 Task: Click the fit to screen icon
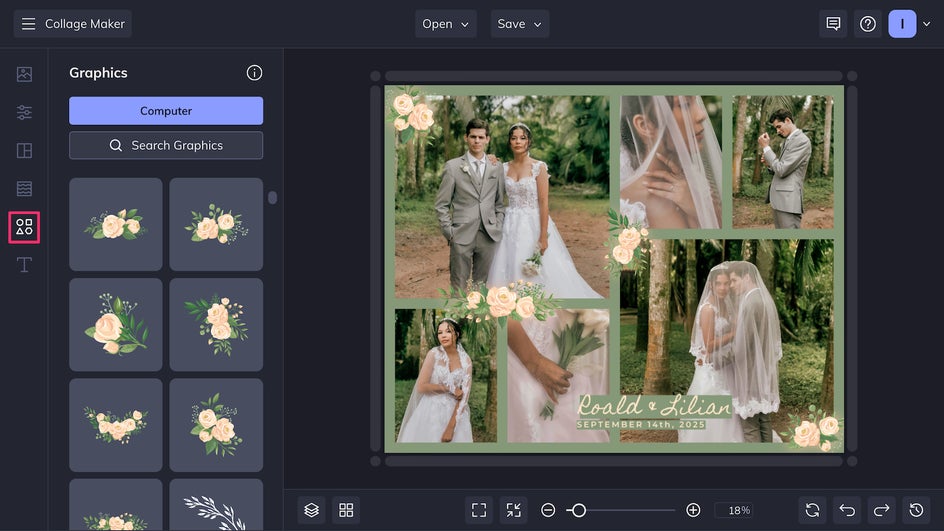click(479, 511)
